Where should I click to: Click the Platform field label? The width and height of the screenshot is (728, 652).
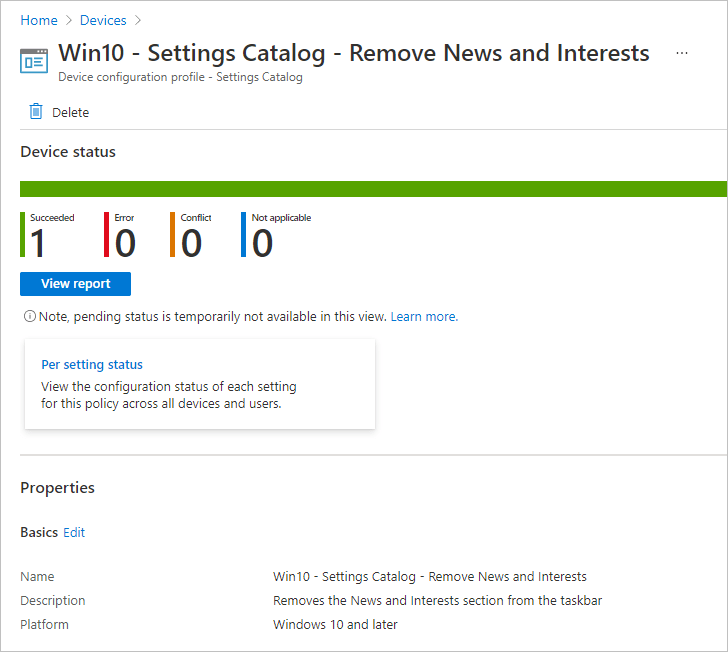44,625
